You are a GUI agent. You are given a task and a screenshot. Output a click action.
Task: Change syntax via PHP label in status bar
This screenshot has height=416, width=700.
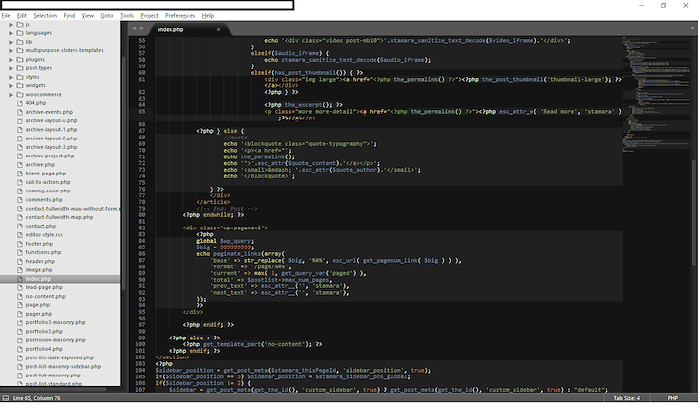673,398
